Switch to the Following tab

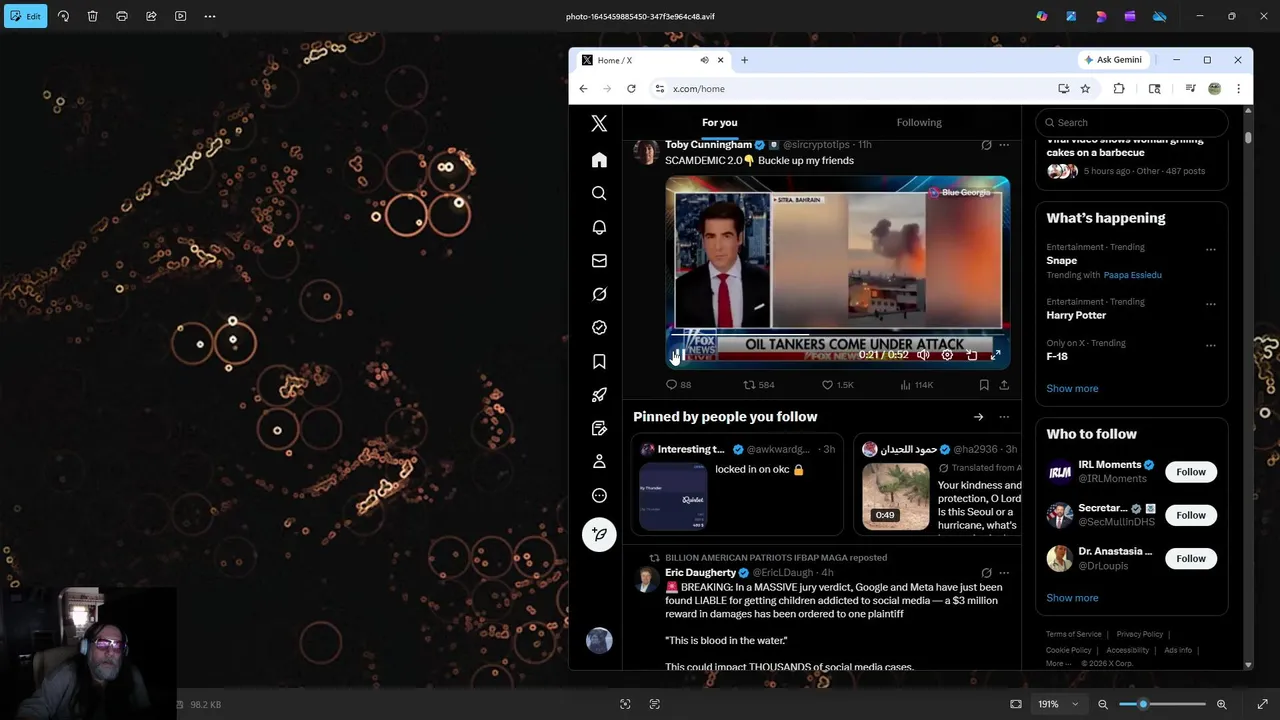(x=919, y=122)
